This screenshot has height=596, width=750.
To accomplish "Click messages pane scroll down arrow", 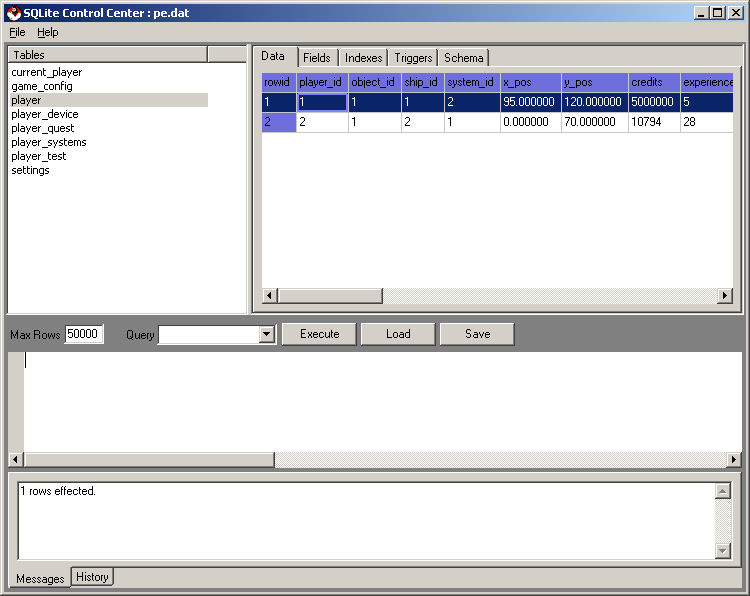I will pyautogui.click(x=723, y=551).
